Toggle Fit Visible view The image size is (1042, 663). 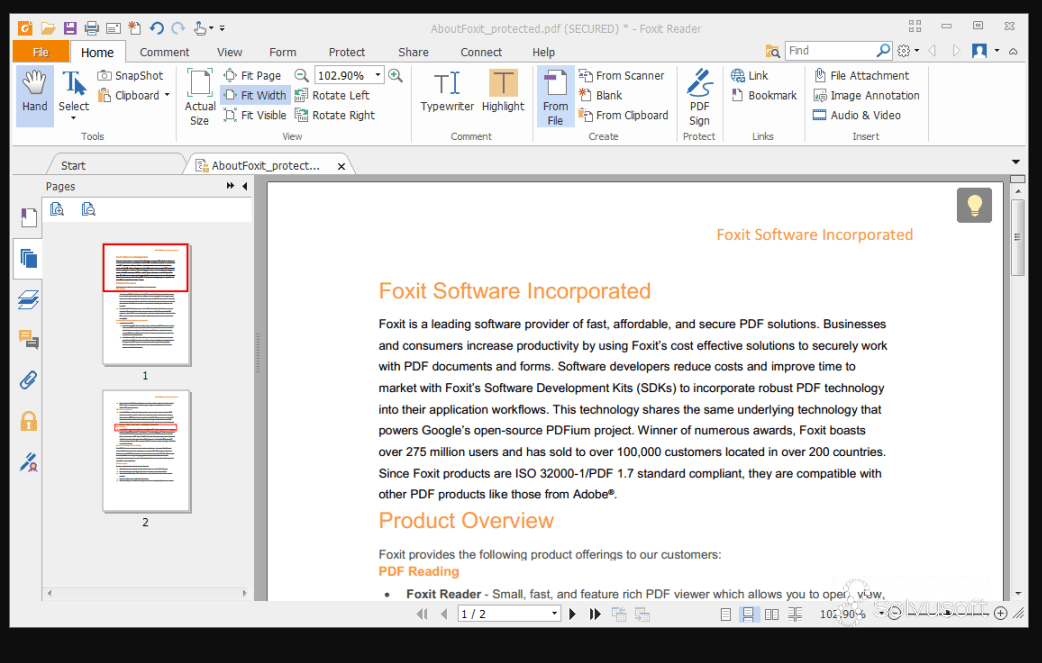(255, 116)
